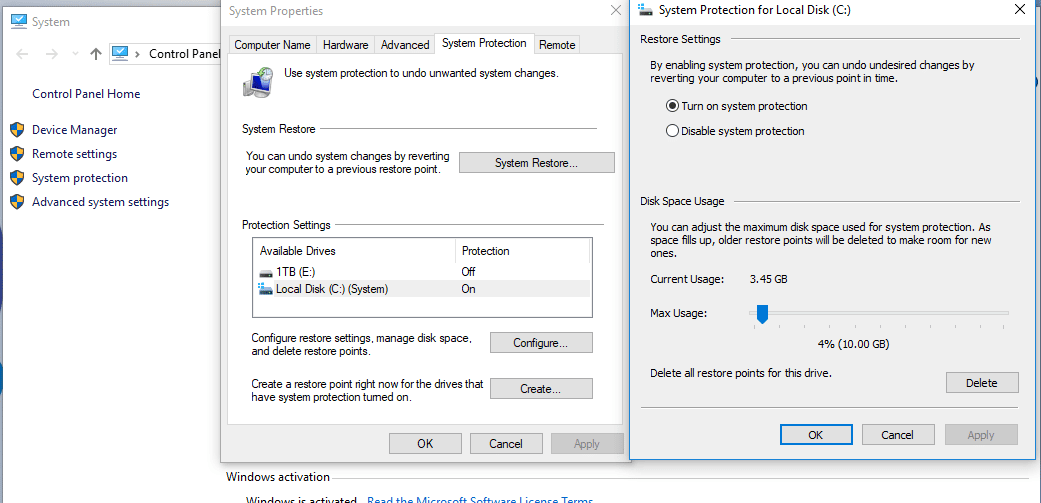Screen dimensions: 1041x503
Task: Click the Max Usage slider thumb
Action: pos(762,314)
